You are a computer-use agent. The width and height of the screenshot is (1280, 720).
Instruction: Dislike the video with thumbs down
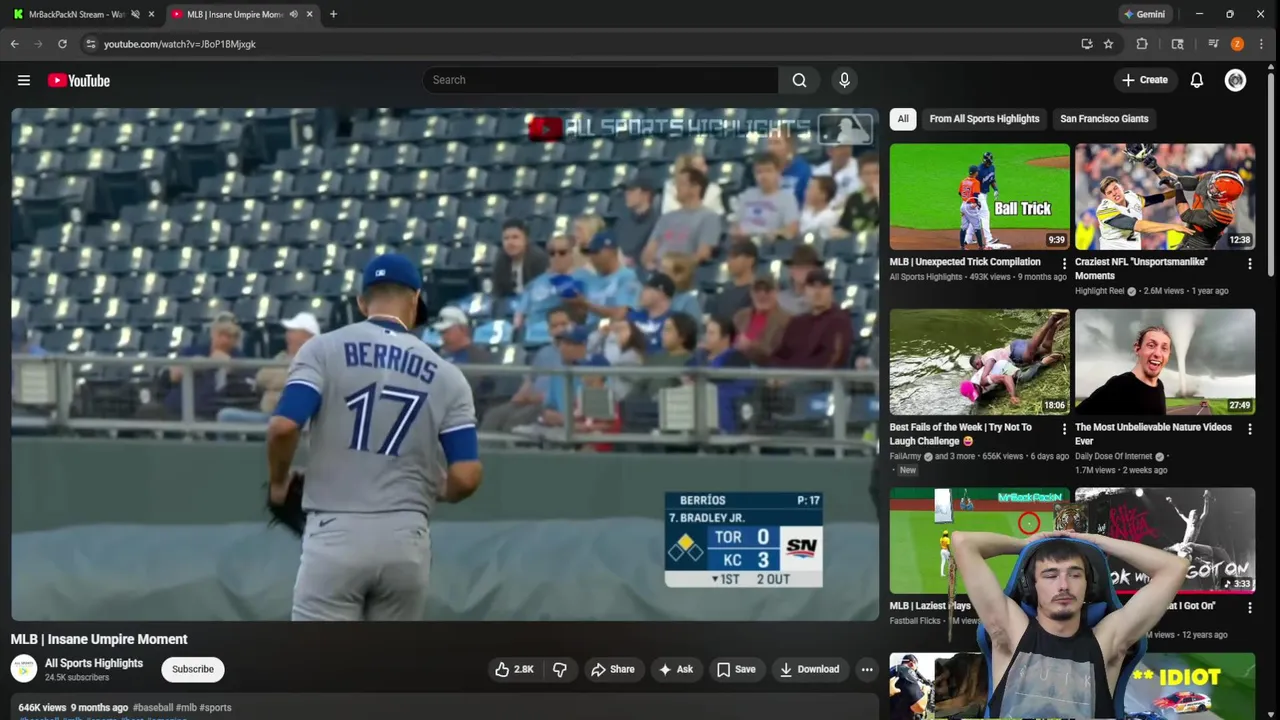[560, 669]
